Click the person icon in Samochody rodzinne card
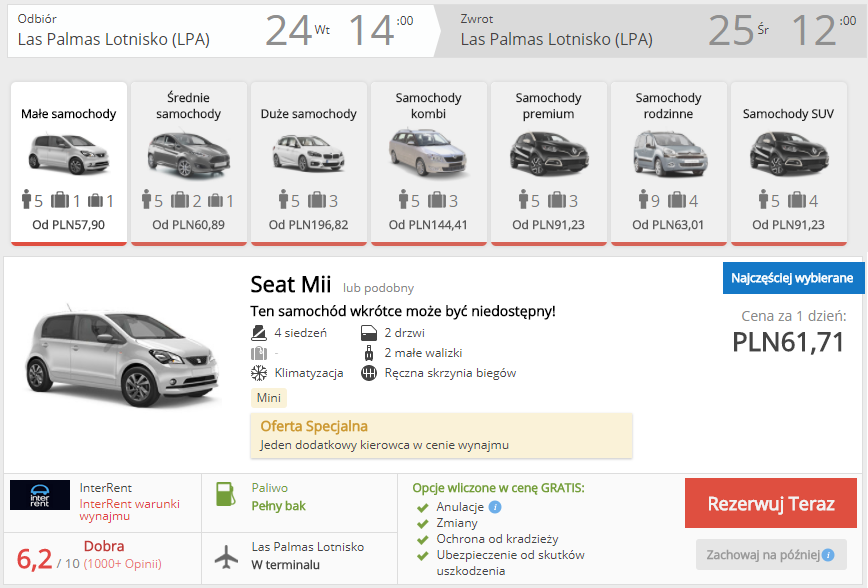Image resolution: width=868 pixels, height=588 pixels. (x=643, y=199)
